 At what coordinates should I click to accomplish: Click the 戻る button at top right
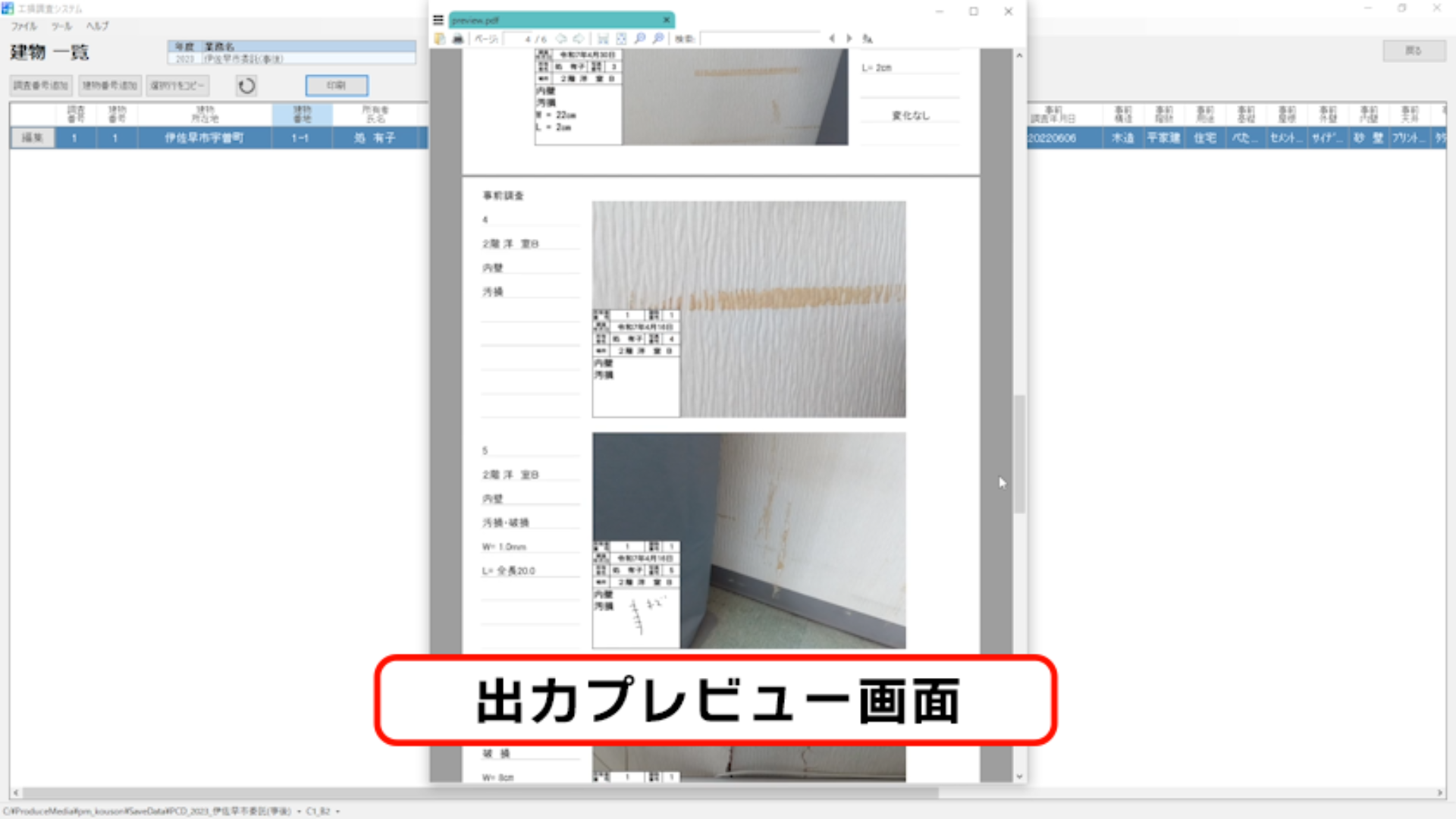1414,51
